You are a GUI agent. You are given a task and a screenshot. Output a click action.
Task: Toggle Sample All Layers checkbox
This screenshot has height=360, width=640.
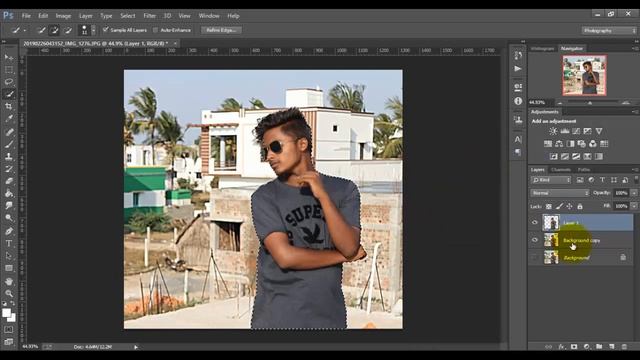(x=106, y=30)
